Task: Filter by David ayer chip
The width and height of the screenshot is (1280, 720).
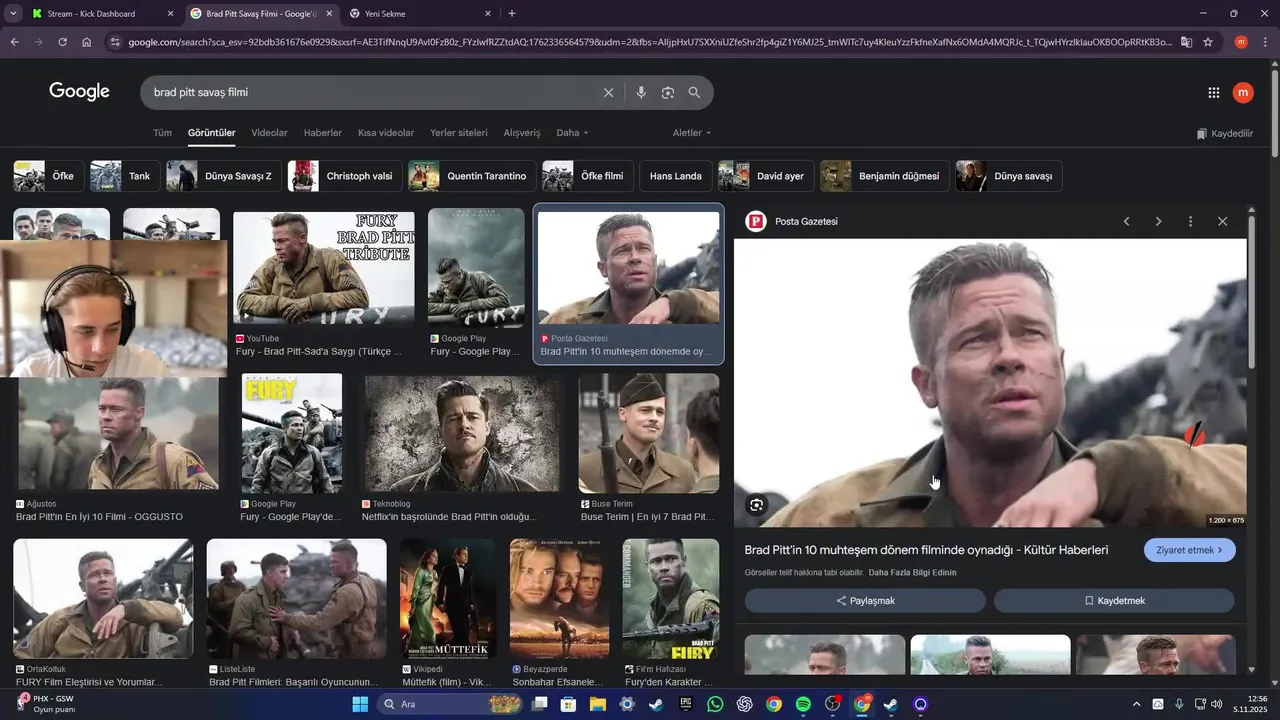Action: pyautogui.click(x=766, y=176)
